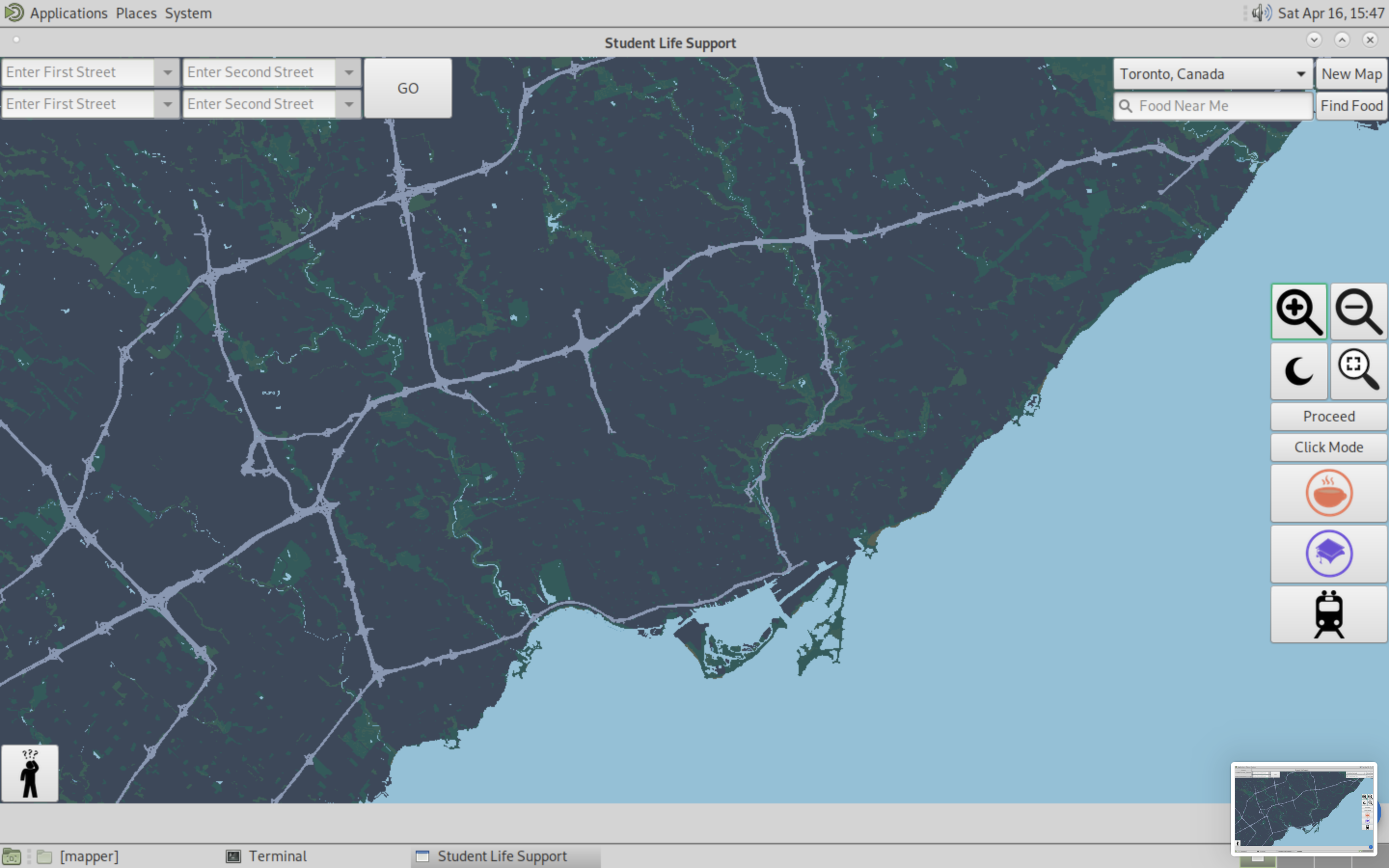Click the zoom out magnifier icon
1389x868 pixels.
1358,312
